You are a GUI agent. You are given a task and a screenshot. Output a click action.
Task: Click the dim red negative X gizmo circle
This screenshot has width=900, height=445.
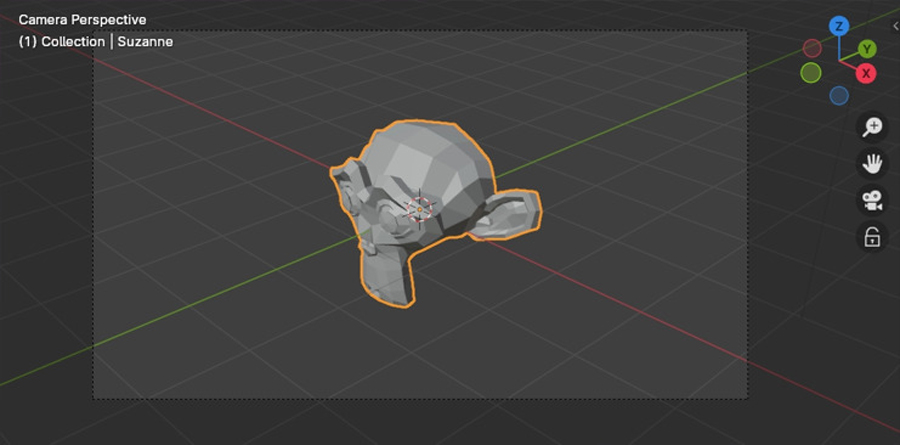(812, 48)
